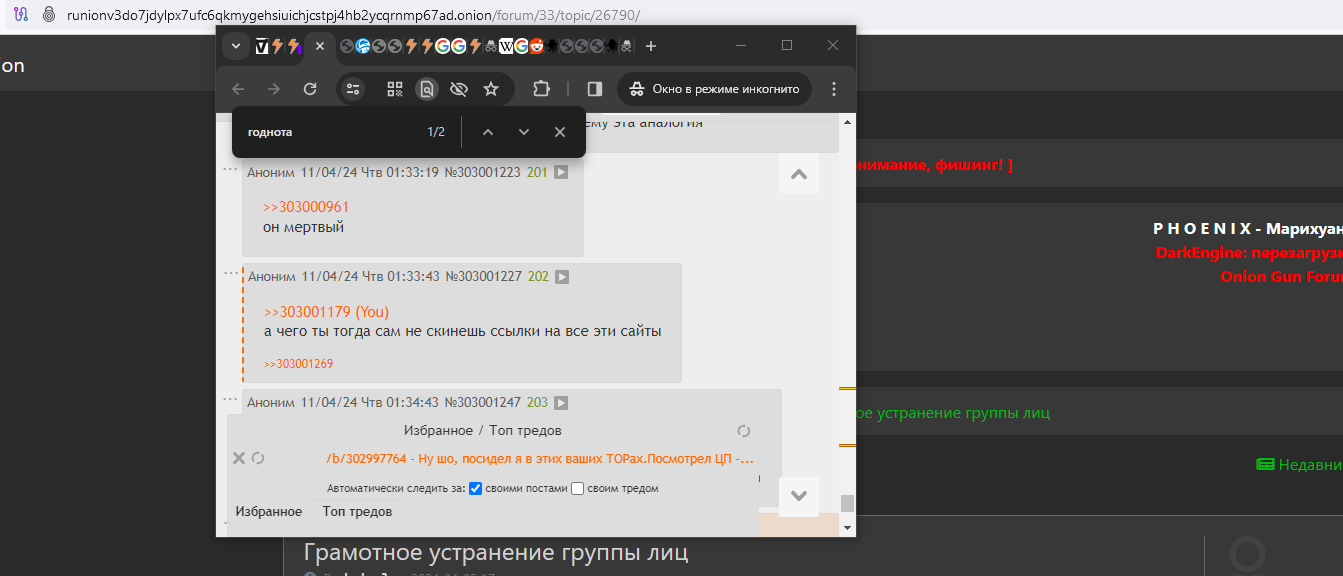The width and height of the screenshot is (1343, 576).
Task: Switch to the Wikipedia tab
Action: click(506, 46)
